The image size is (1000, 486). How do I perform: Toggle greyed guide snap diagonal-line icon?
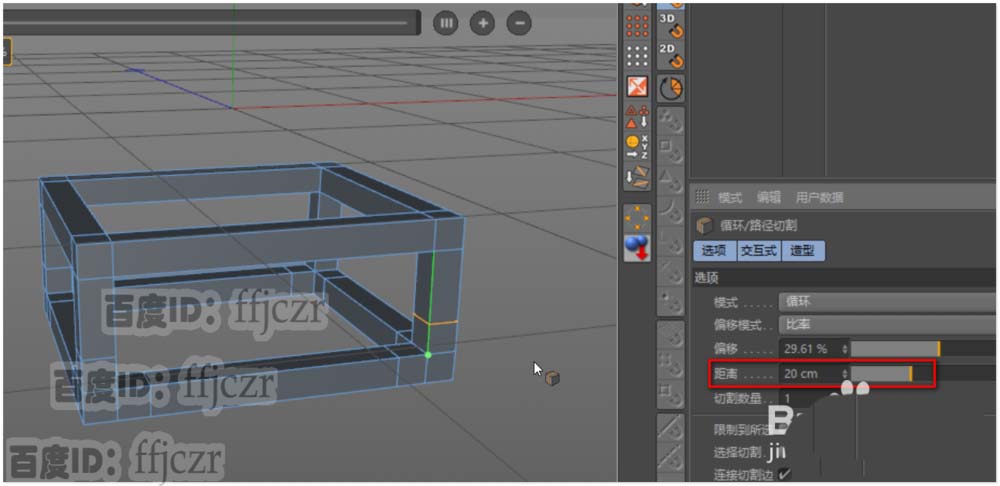[x=671, y=425]
